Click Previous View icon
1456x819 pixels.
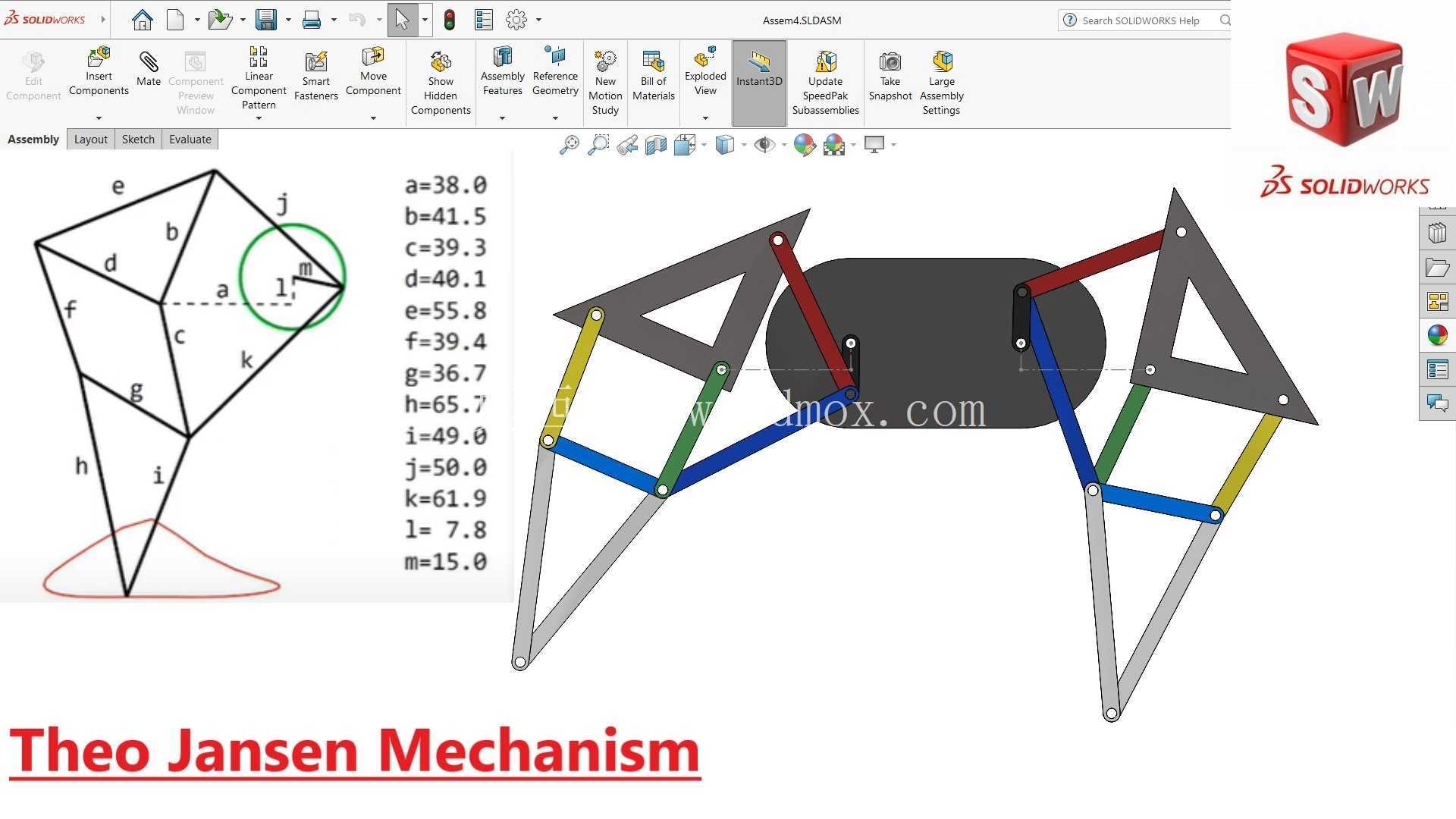pos(627,145)
